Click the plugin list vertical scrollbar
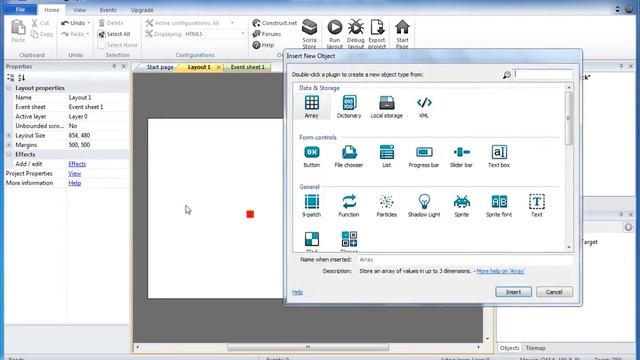 pos(569,118)
